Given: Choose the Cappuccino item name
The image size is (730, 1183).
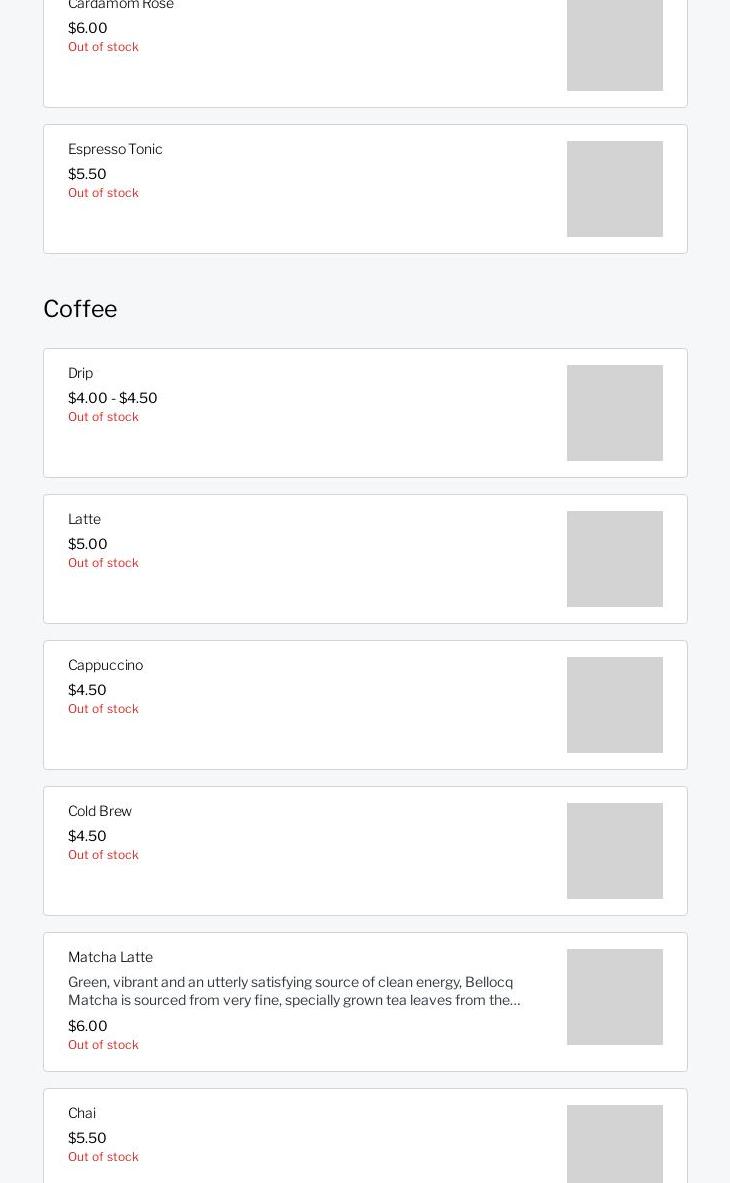Looking at the screenshot, I should [105, 665].
